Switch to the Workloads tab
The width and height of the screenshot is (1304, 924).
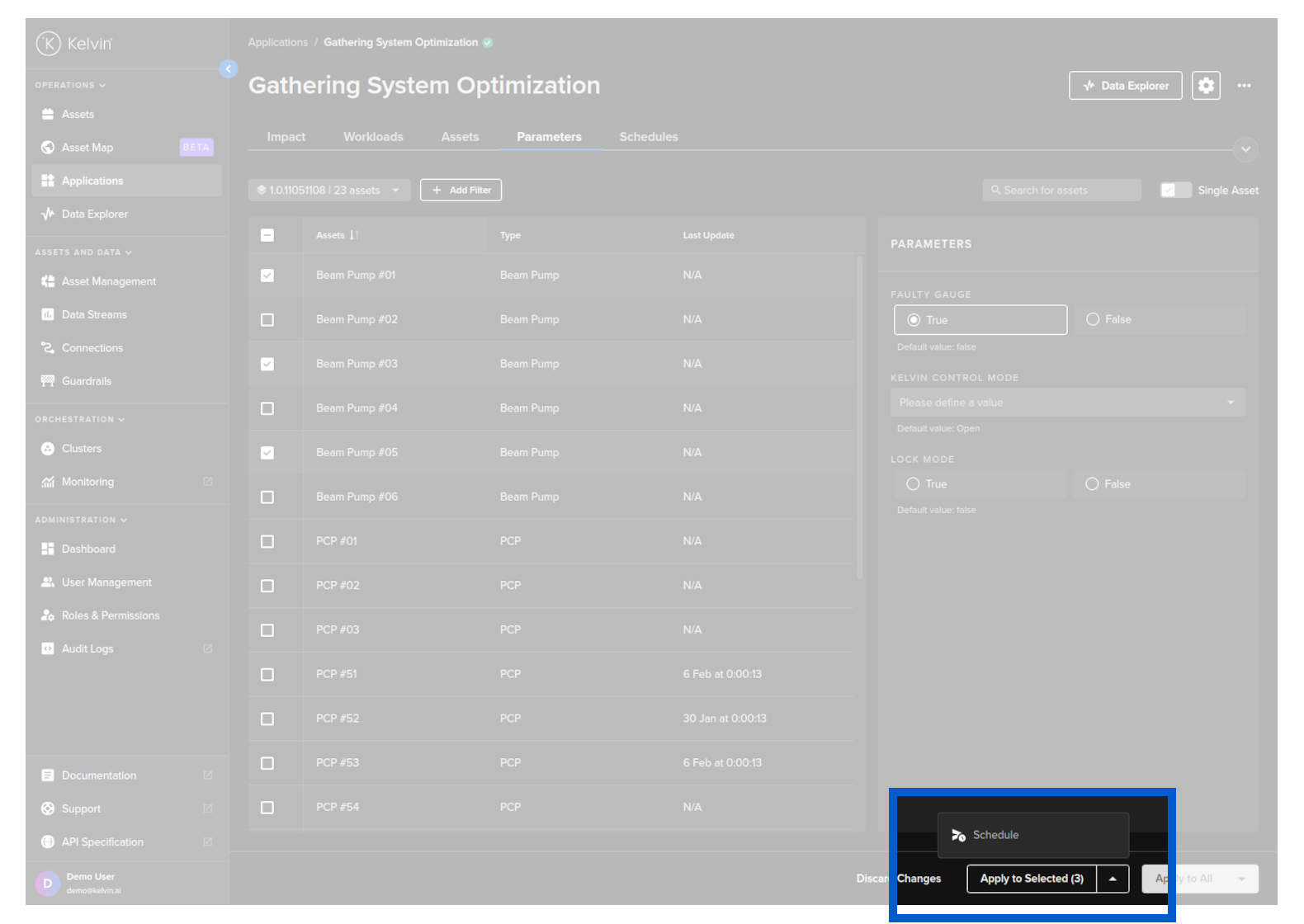[x=373, y=137]
